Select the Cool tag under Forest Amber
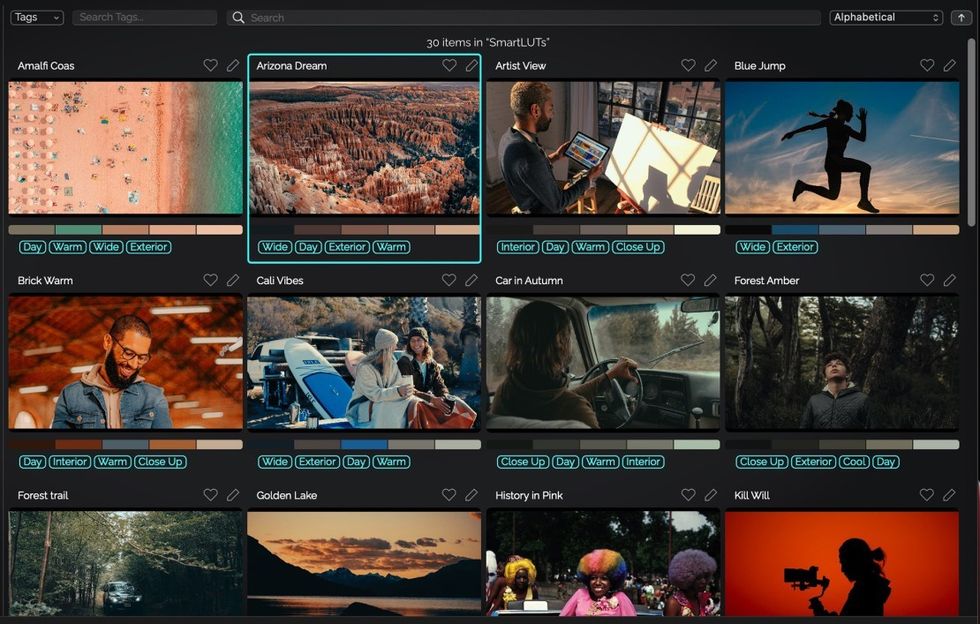 [854, 461]
